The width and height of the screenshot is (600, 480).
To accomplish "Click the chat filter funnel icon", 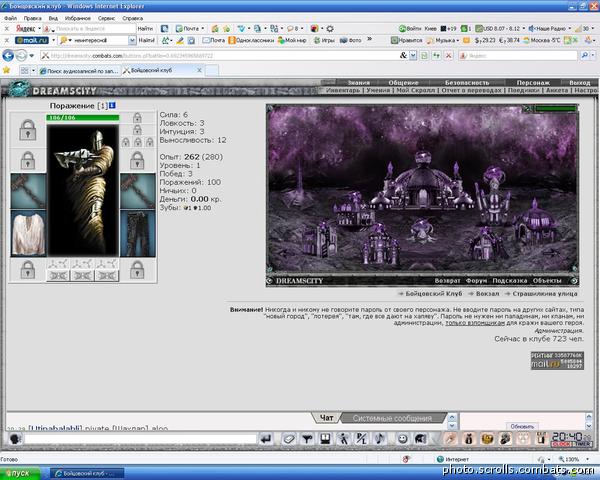I will tap(307, 439).
